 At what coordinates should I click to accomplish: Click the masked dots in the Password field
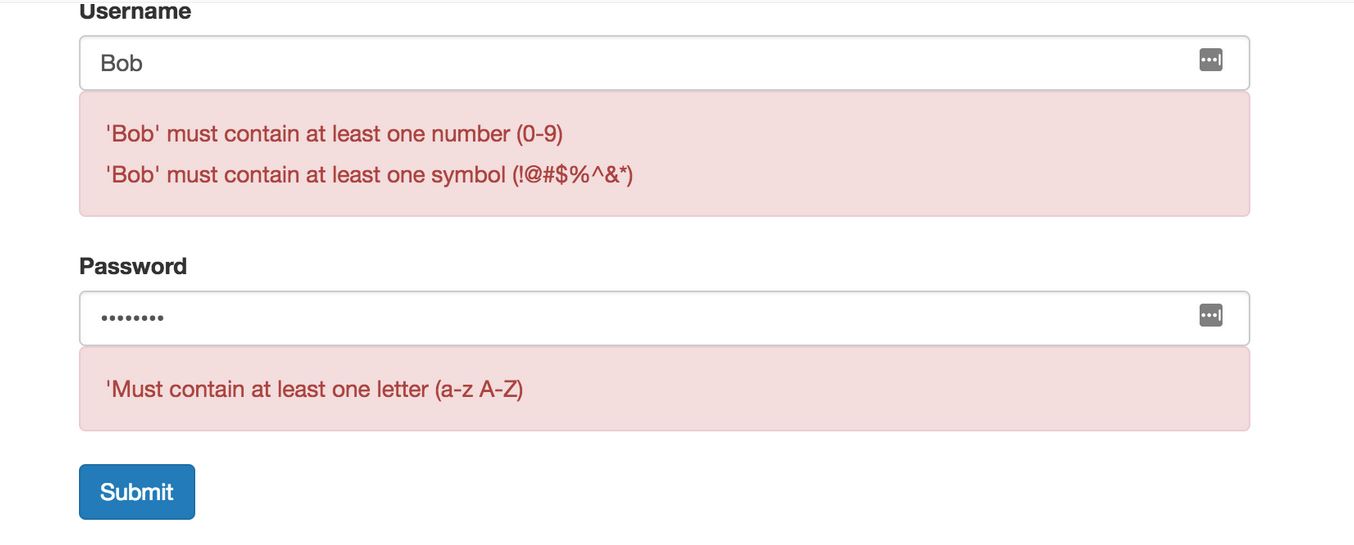point(132,319)
